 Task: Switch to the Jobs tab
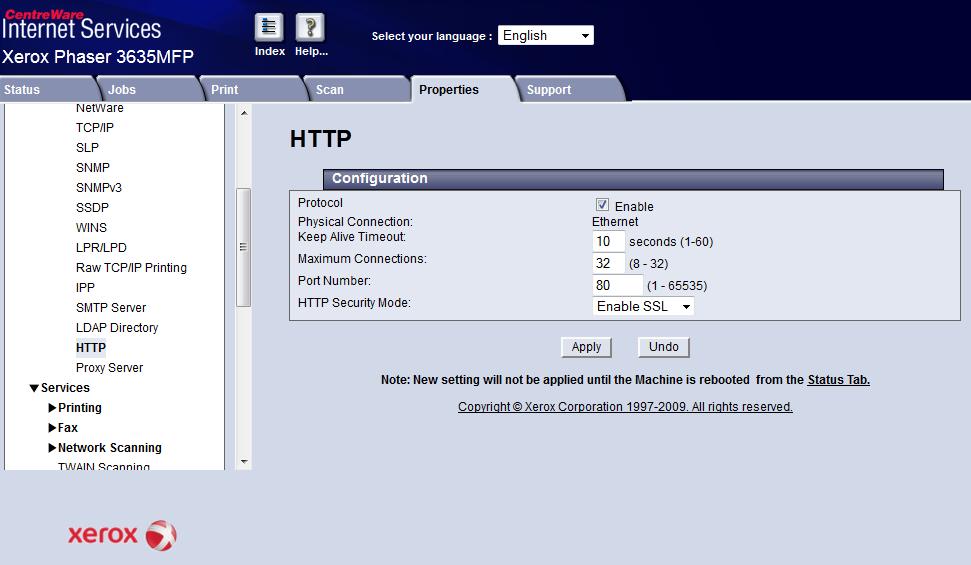150,89
